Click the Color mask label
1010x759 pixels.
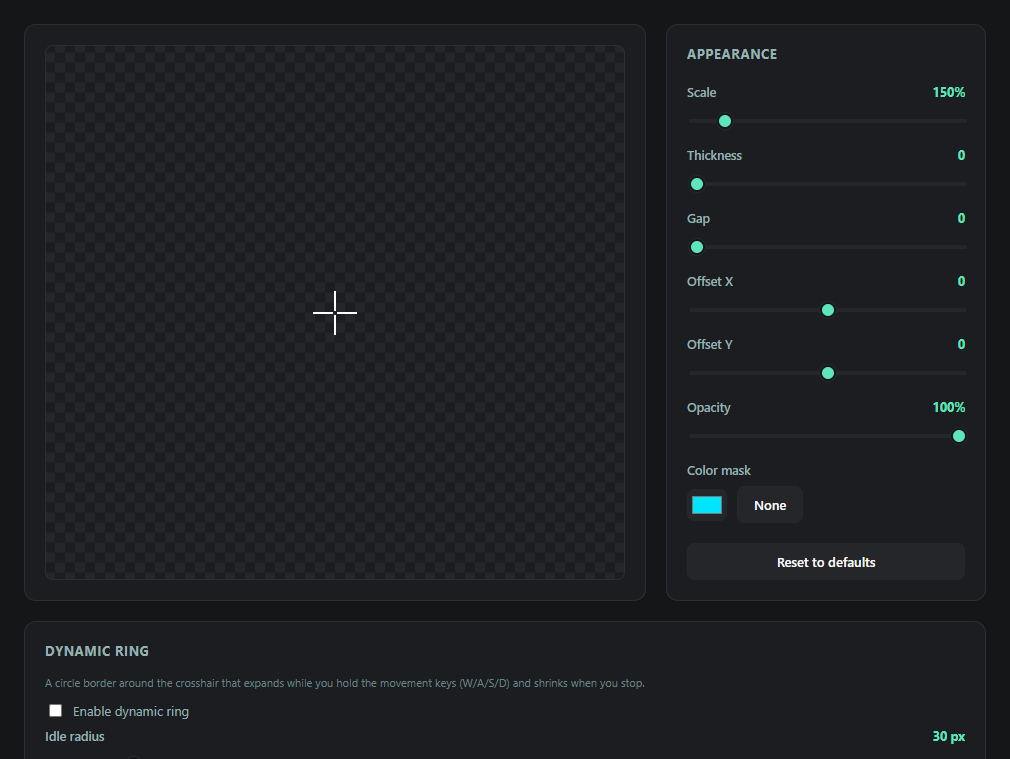719,470
